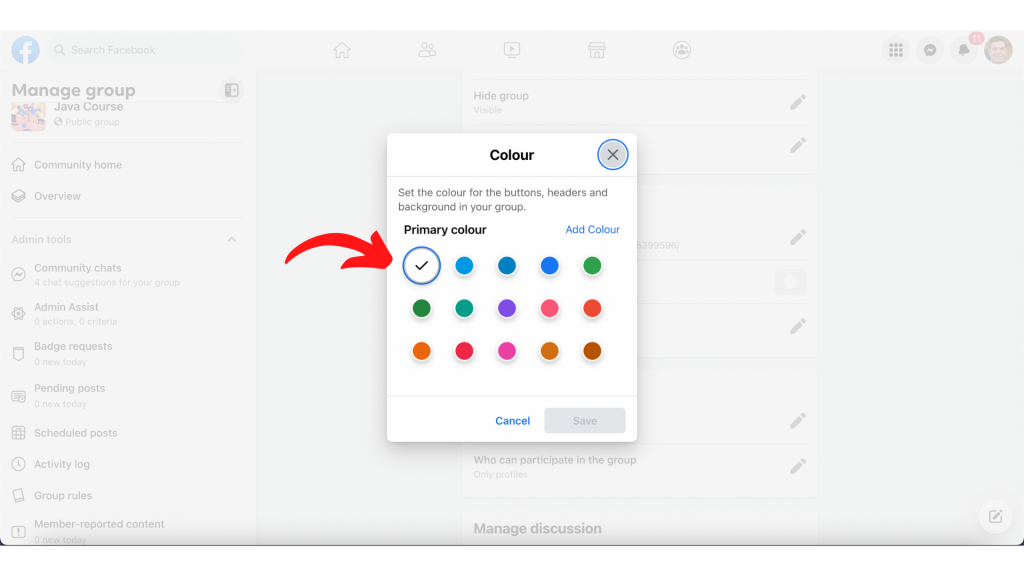Image resolution: width=1024 pixels, height=576 pixels.
Task: Click the Search Facebook field
Action: 144,50
